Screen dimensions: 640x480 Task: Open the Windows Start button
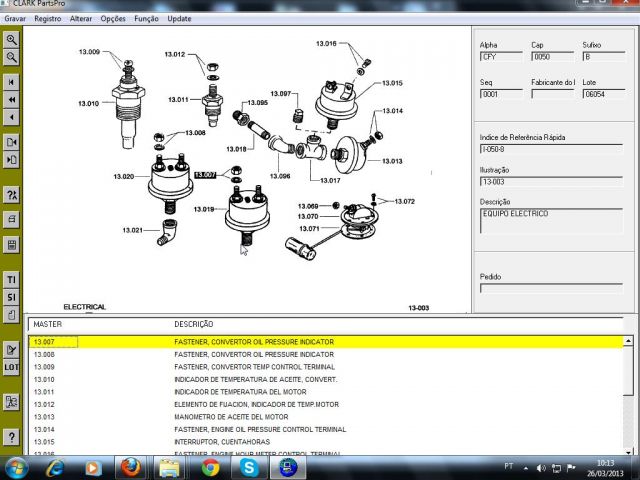pos(15,468)
